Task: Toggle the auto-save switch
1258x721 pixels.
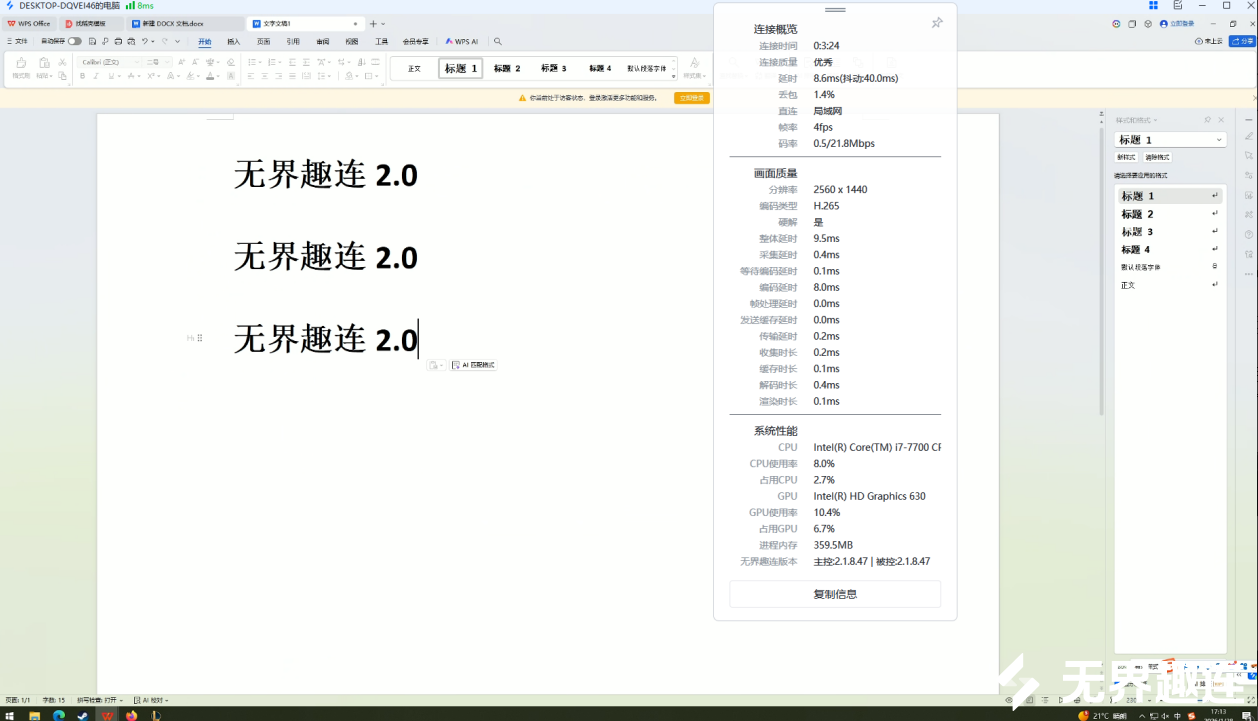Action: [75, 41]
